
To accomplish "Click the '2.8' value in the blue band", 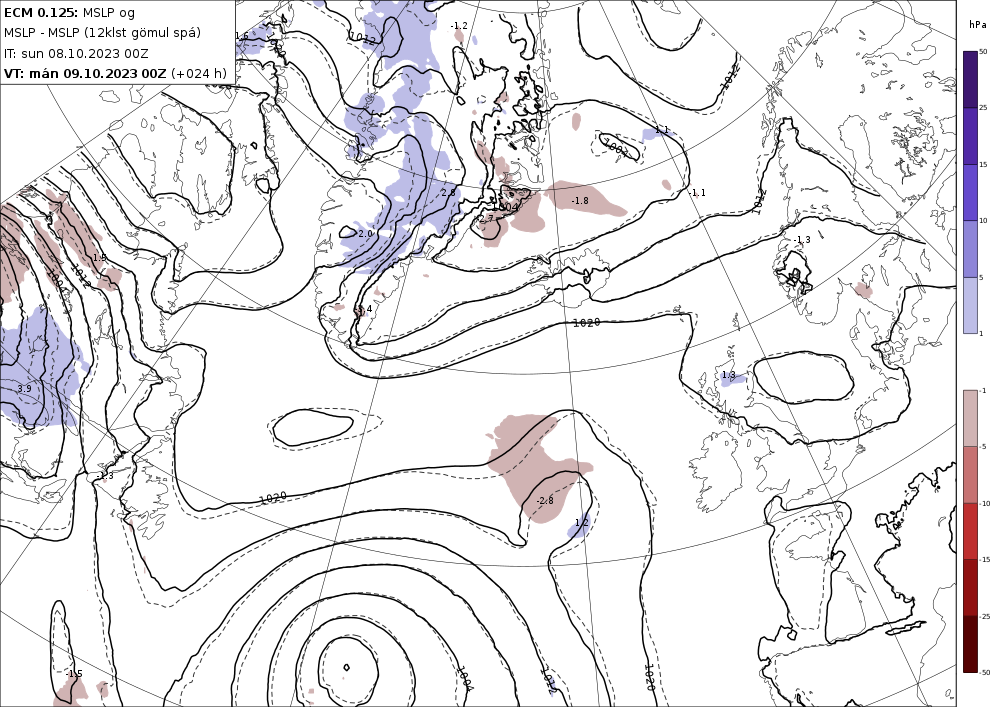I will click(x=448, y=193).
